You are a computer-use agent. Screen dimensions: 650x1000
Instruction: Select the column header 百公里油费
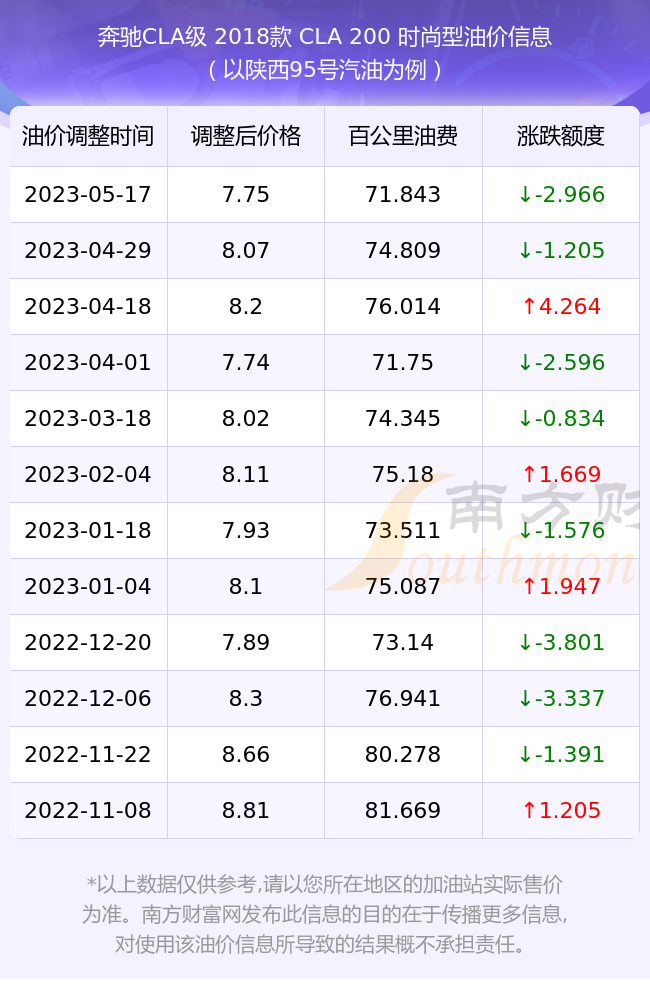(x=403, y=136)
